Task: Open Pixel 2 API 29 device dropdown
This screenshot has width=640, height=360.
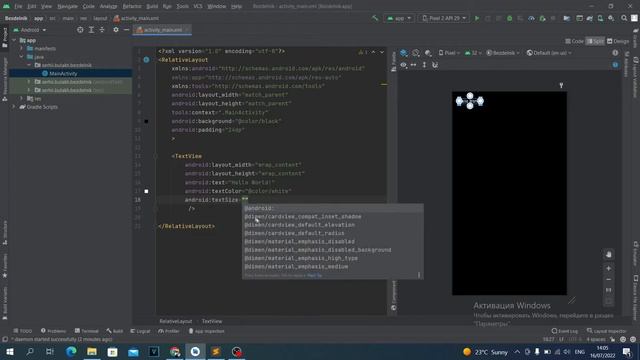Action: 444,18
